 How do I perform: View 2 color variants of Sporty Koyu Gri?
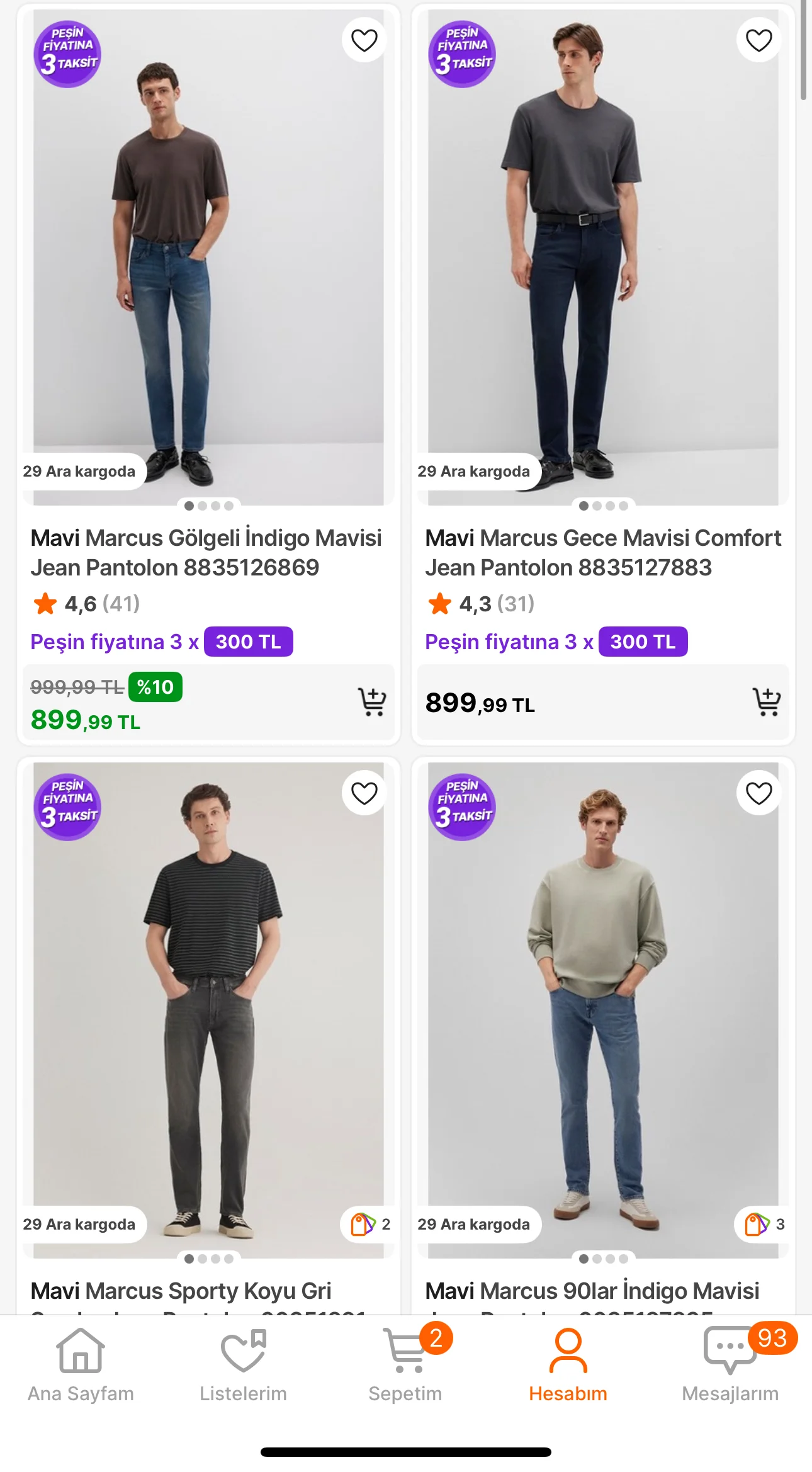[370, 1224]
